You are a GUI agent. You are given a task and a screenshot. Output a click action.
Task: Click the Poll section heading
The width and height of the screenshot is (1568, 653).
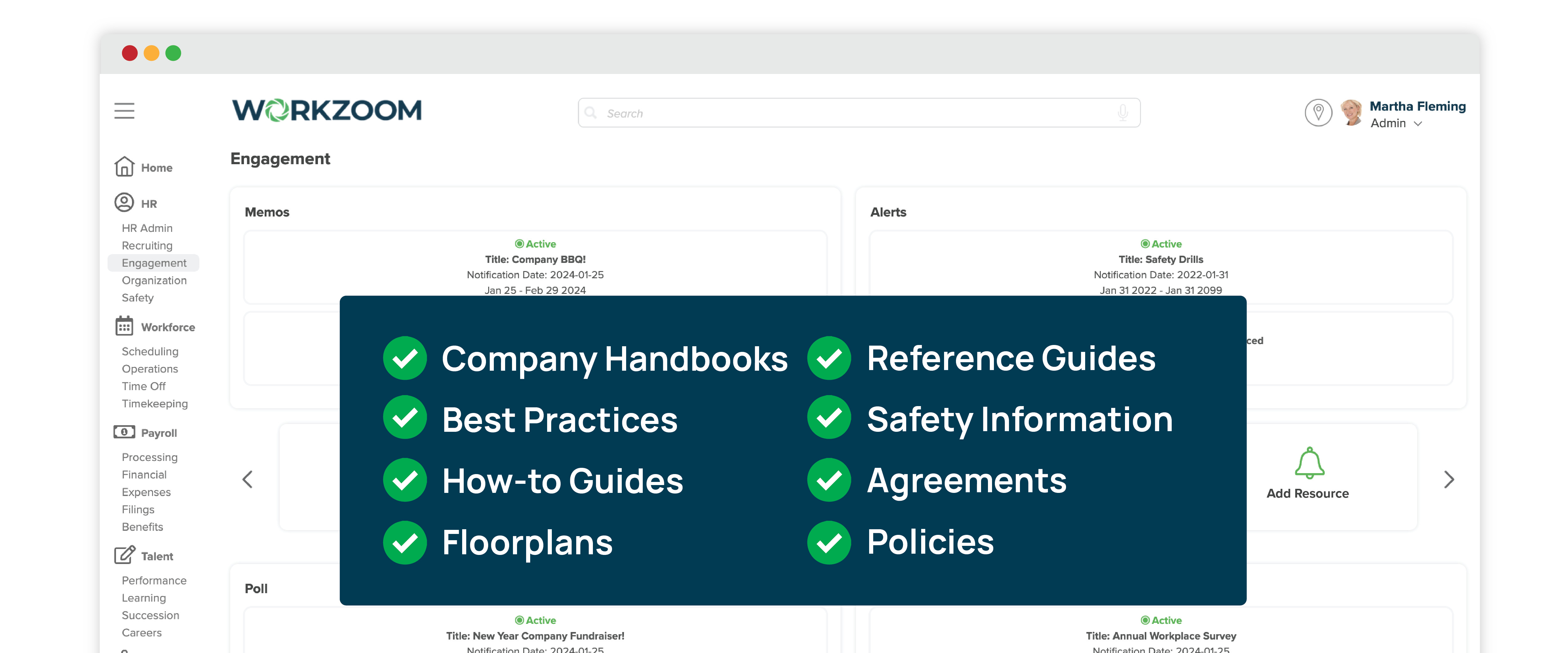pyautogui.click(x=256, y=589)
